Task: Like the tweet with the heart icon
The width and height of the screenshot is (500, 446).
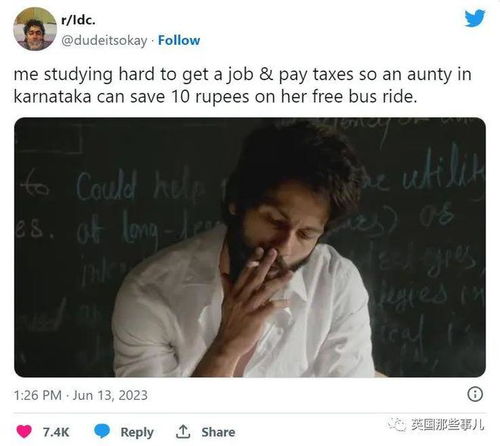Action: tap(24, 432)
